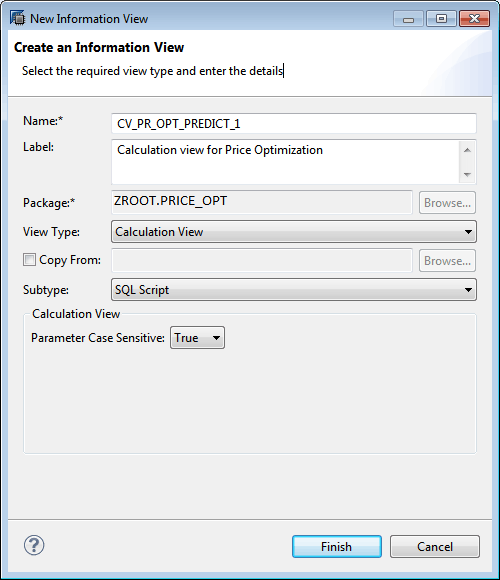500x580 pixels.
Task: Click the Package field ZROOT.PRICE_OPT
Action: 262,202
